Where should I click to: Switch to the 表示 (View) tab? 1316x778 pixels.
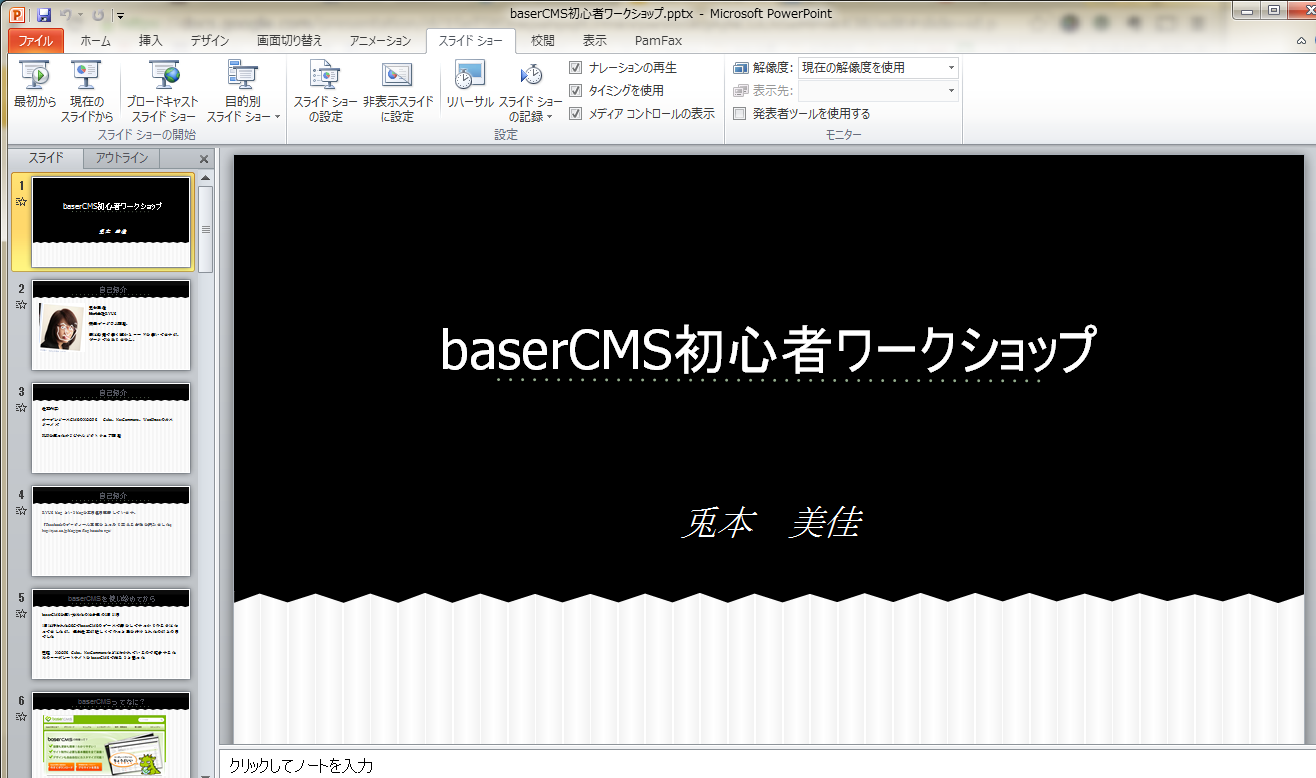tap(595, 41)
